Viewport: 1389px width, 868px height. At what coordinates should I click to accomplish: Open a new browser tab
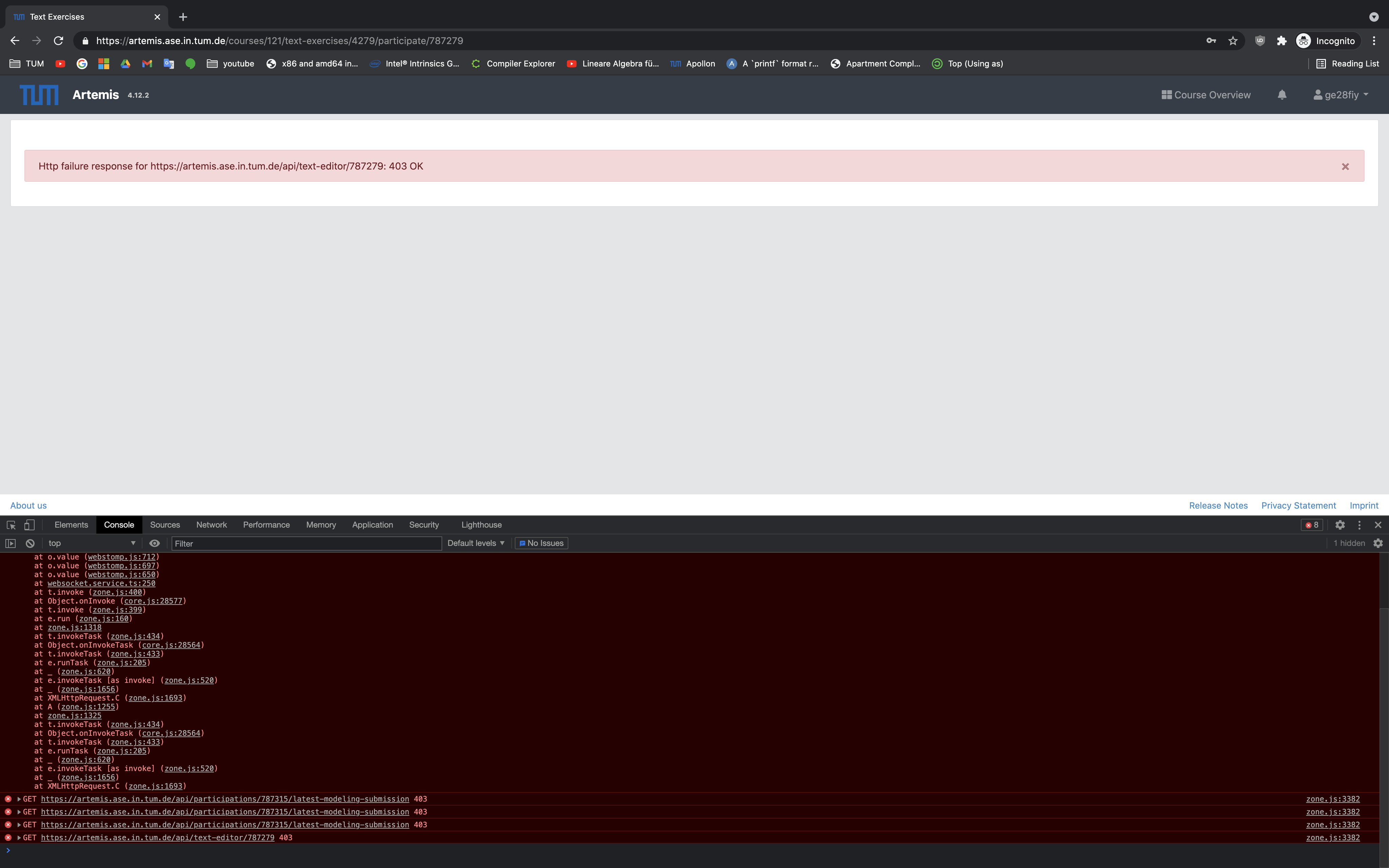pos(183,17)
